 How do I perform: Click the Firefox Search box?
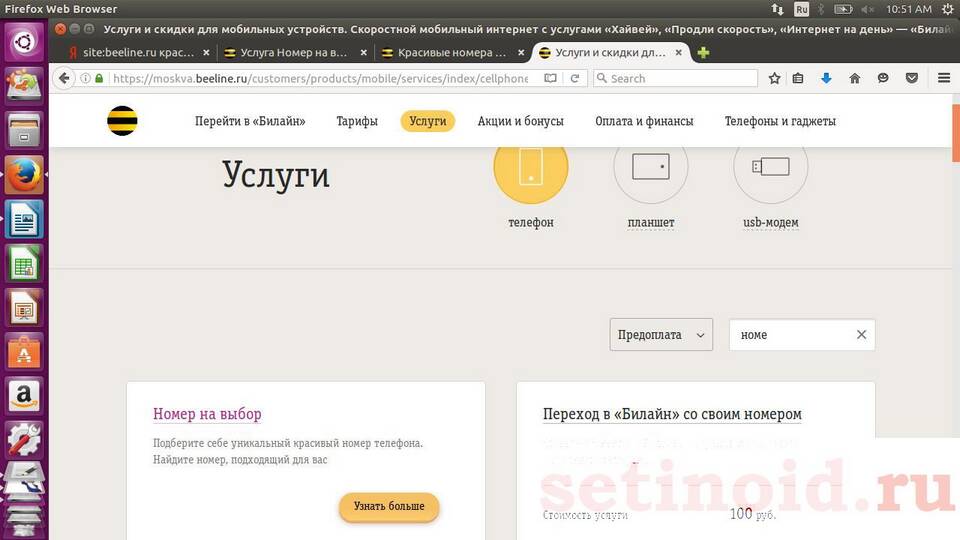(675, 78)
